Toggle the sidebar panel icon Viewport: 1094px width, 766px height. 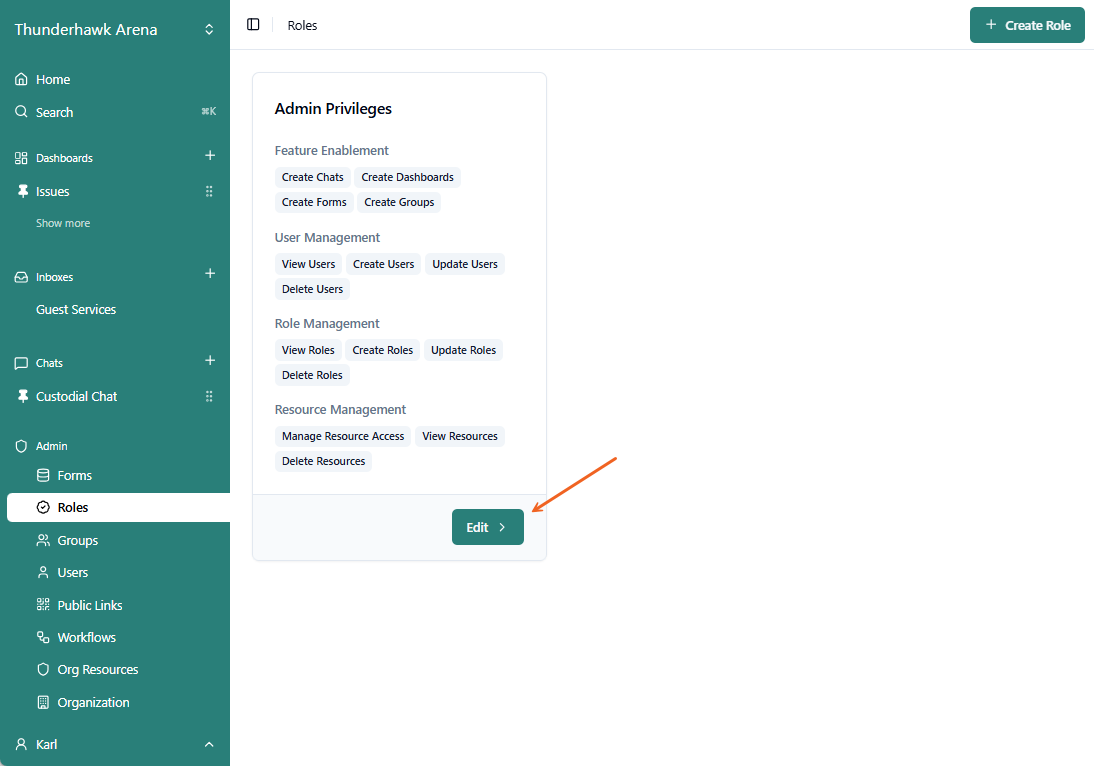(253, 25)
